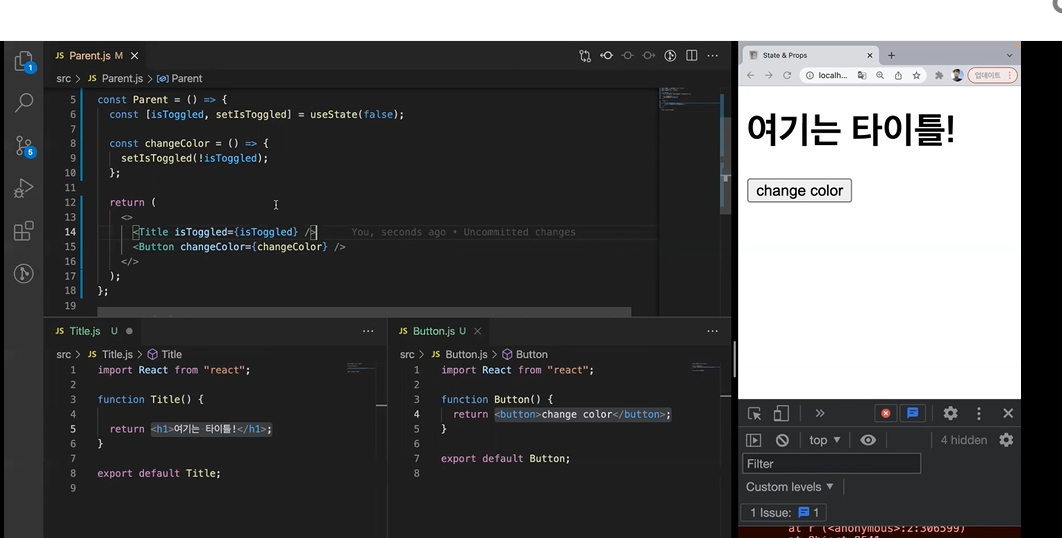The width and height of the screenshot is (1062, 538).
Task: Open the Custom levels dropdown
Action: [x=790, y=487]
